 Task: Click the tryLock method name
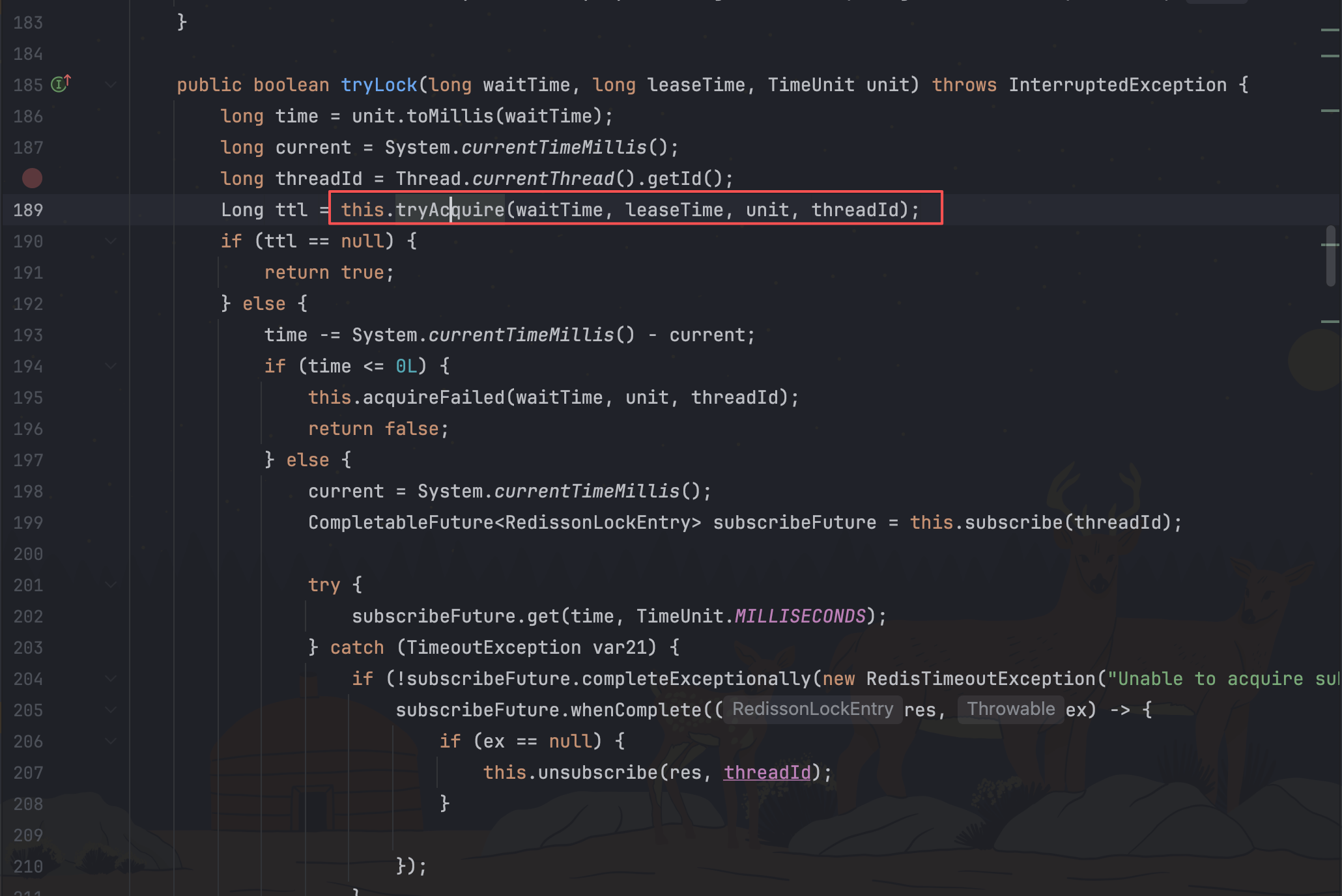pyautogui.click(x=378, y=85)
